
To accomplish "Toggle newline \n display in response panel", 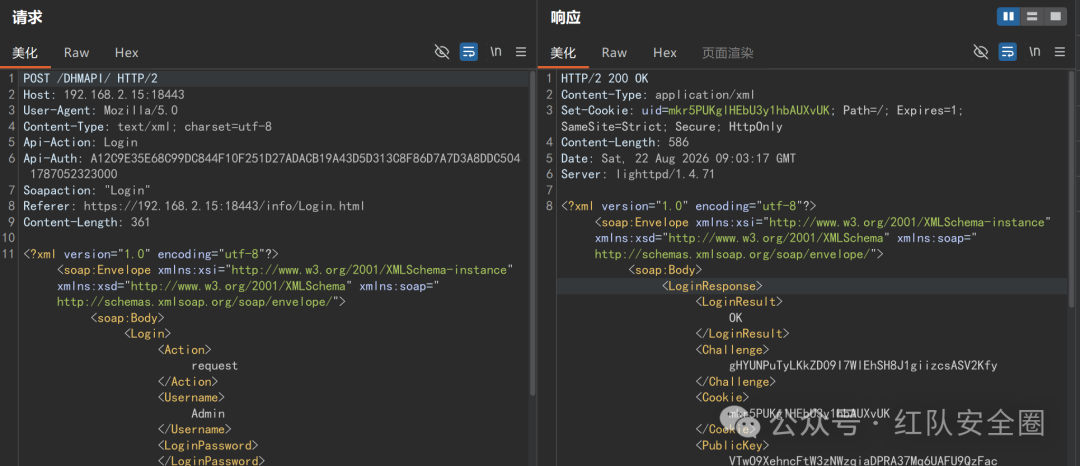I will (1035, 52).
